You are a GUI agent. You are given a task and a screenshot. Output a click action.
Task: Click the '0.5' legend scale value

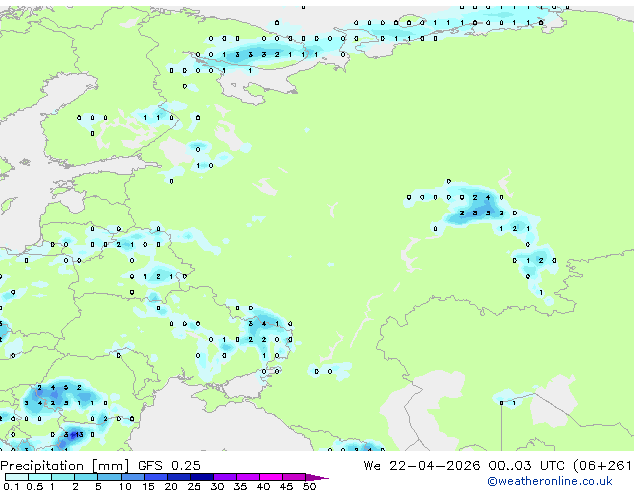pyautogui.click(x=35, y=486)
